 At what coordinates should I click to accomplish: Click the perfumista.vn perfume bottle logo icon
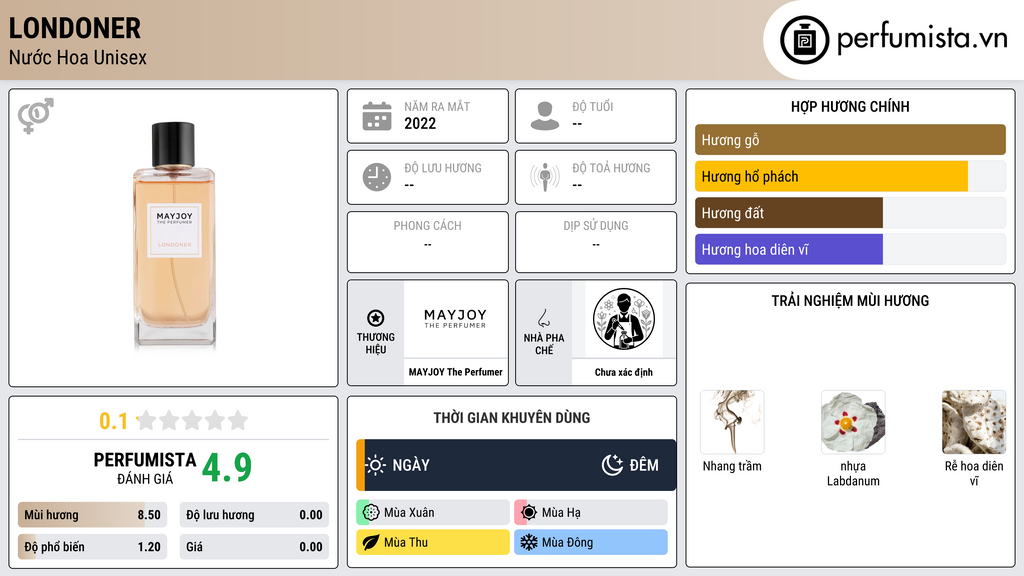pos(804,40)
